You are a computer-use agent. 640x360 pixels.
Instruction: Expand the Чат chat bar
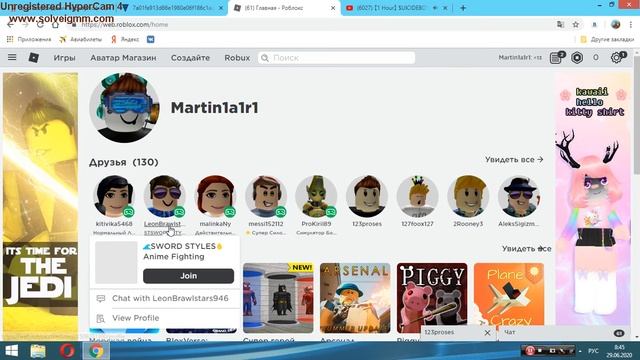pos(565,333)
